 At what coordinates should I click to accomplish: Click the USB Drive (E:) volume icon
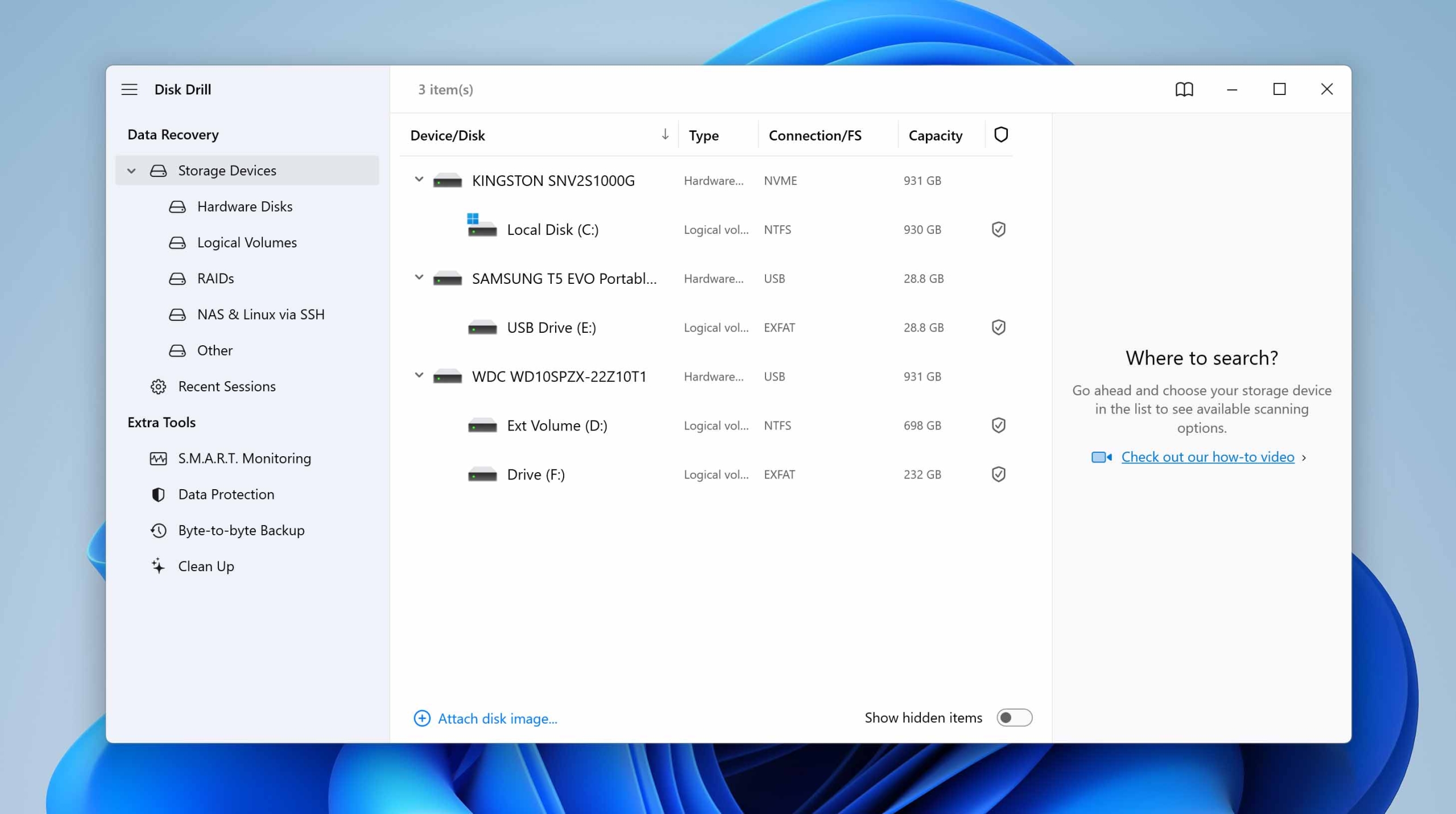click(482, 328)
